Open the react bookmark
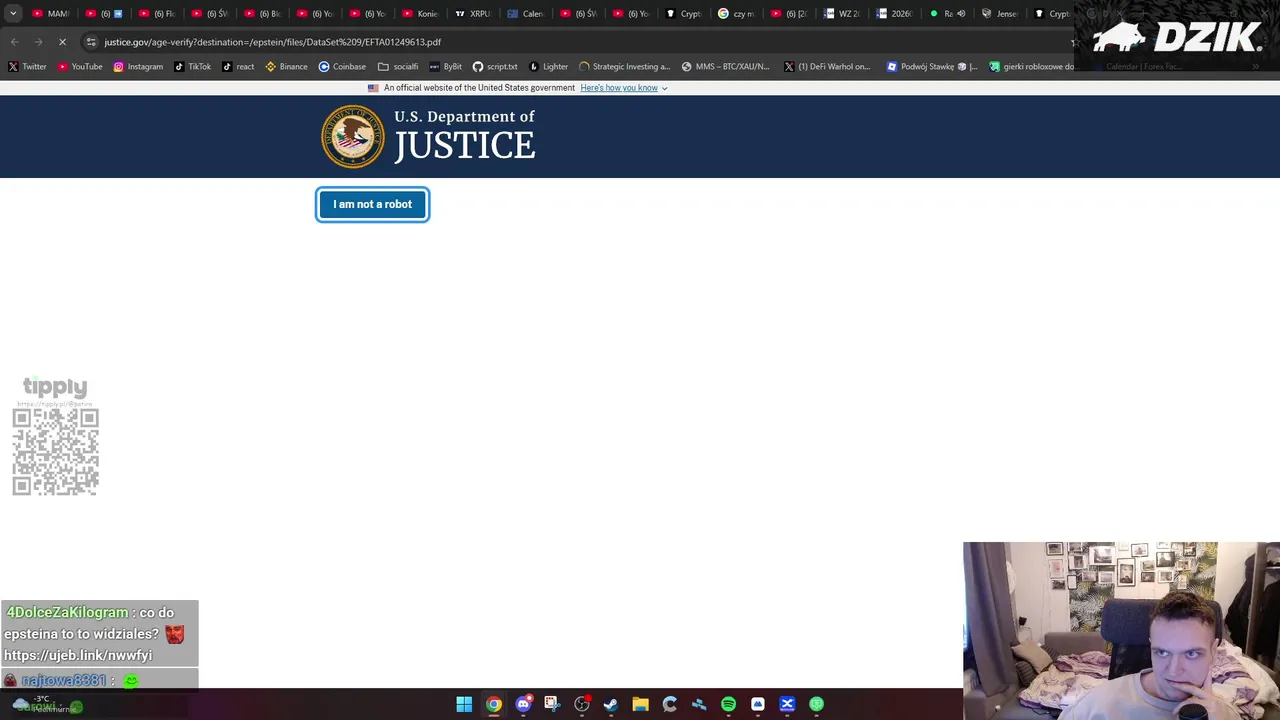 238,66
